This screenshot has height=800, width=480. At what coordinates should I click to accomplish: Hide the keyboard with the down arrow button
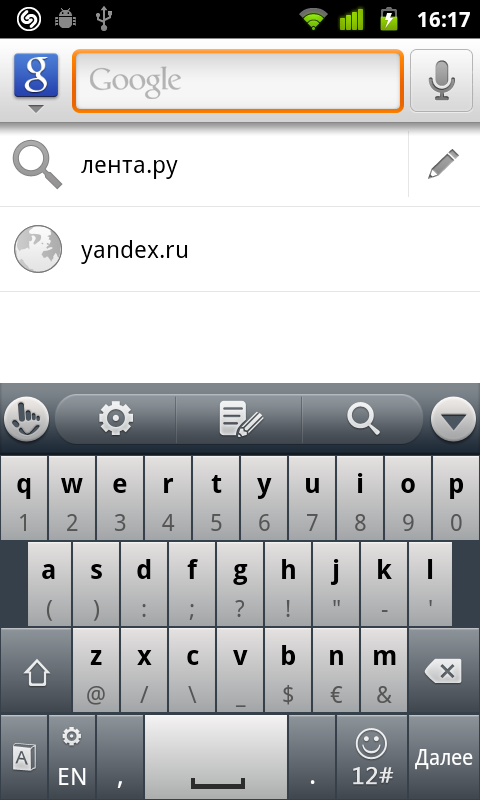[x=453, y=419]
